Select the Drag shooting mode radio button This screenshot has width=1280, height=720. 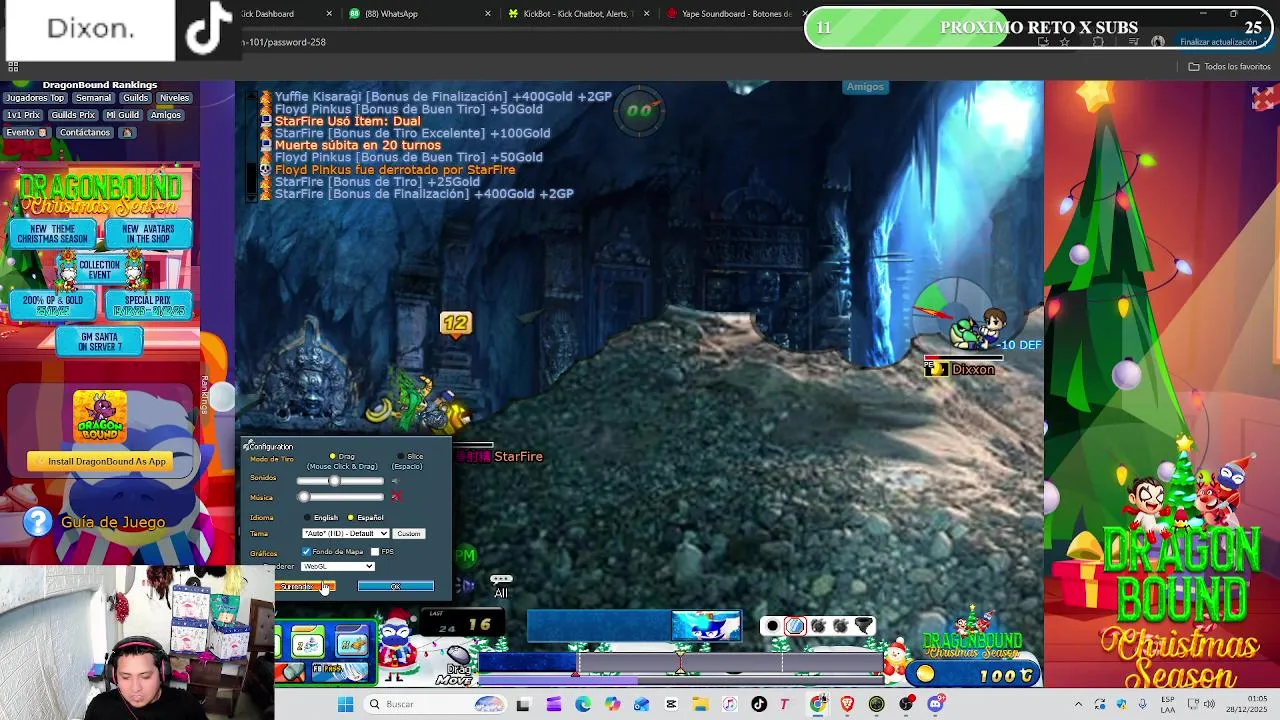pos(333,457)
